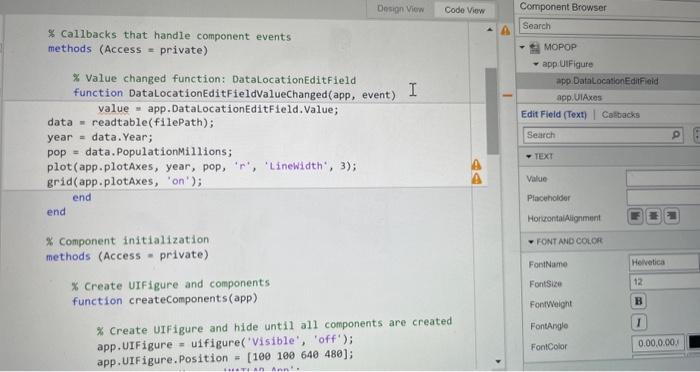Click the uifigure('Visible', 'off') line
700x372 pixels.
pyautogui.click(x=225, y=343)
